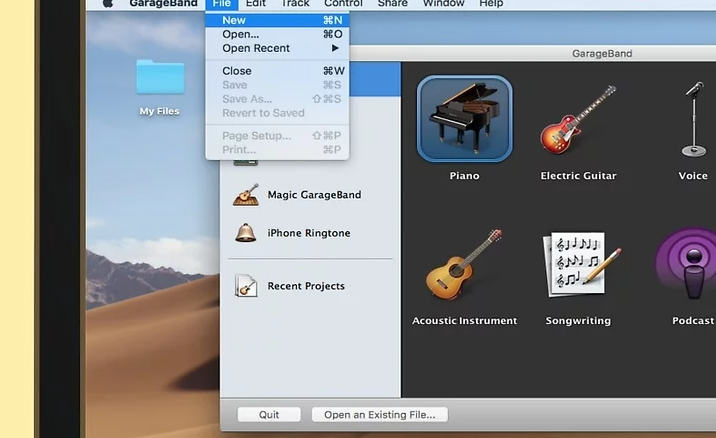Image resolution: width=716 pixels, height=438 pixels.
Task: Choose Open... from the File menu
Action: pos(277,34)
